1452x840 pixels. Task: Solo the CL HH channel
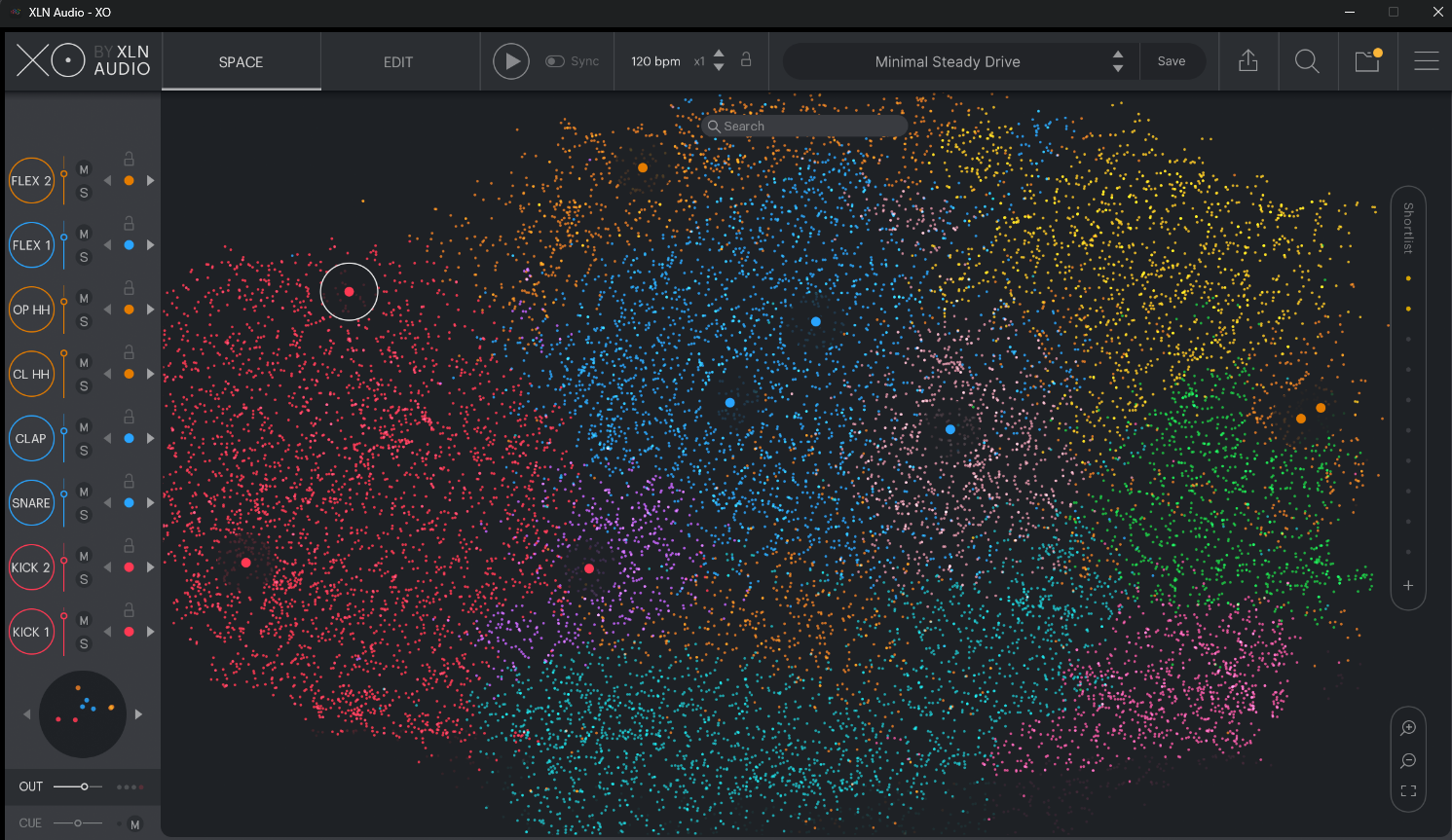pos(84,386)
